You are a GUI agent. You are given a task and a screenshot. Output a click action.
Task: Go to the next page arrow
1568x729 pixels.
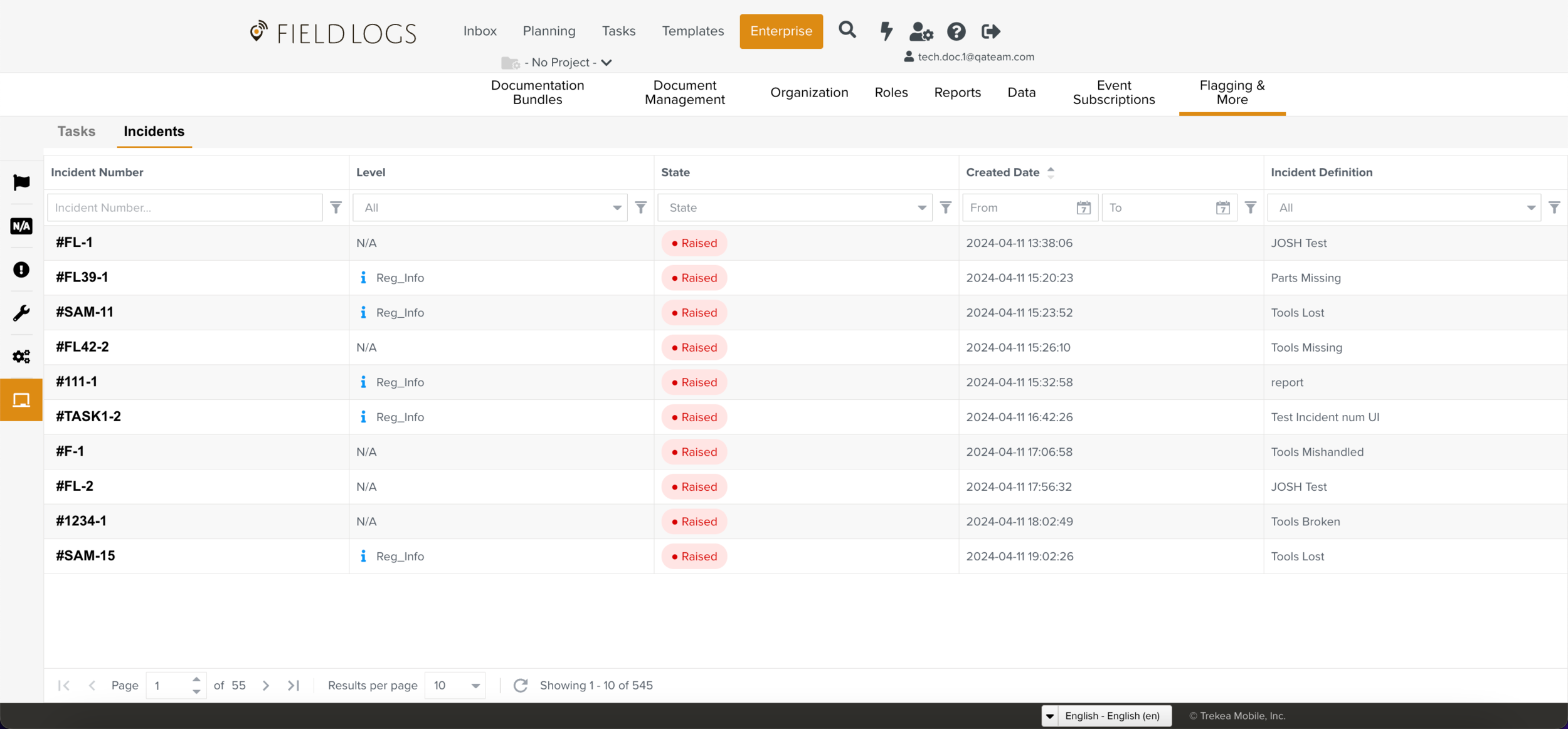(x=265, y=685)
